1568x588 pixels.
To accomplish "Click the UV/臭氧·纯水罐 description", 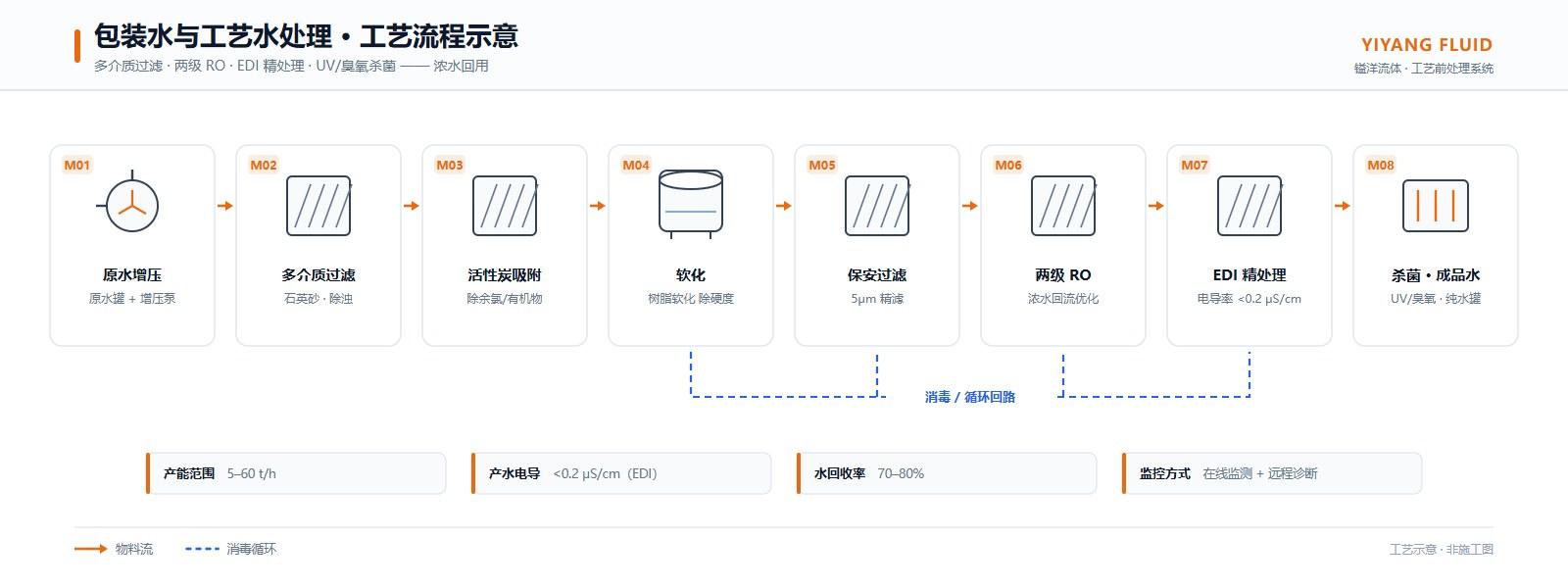I will pyautogui.click(x=1436, y=299).
